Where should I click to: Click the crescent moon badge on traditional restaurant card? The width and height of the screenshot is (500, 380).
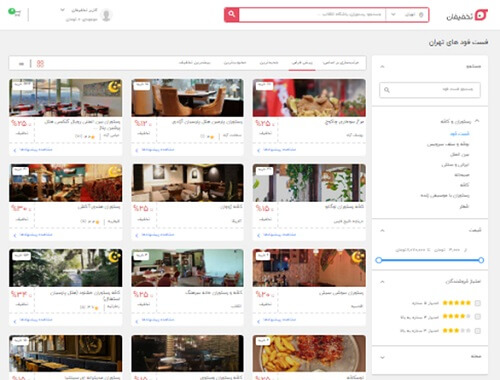114,172
